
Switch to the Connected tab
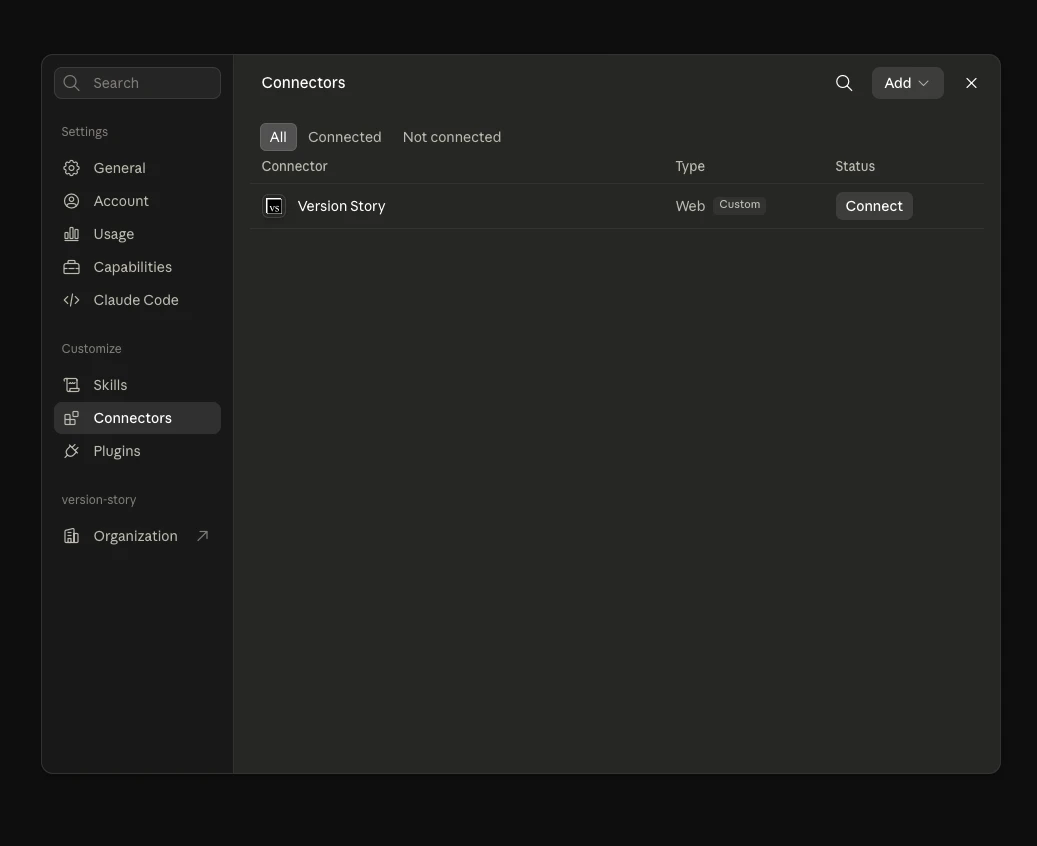click(345, 137)
